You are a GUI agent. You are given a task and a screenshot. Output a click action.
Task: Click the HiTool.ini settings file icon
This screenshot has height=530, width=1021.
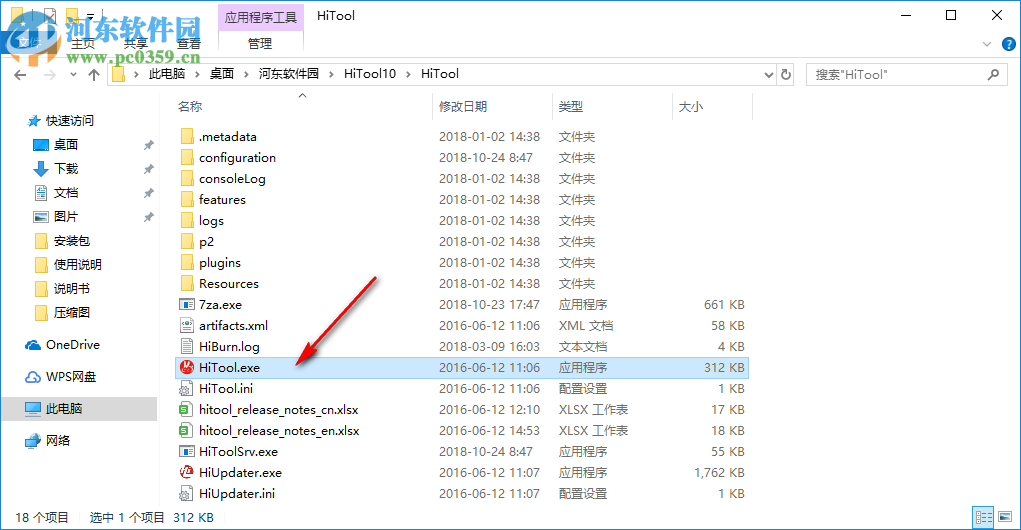[x=187, y=388]
